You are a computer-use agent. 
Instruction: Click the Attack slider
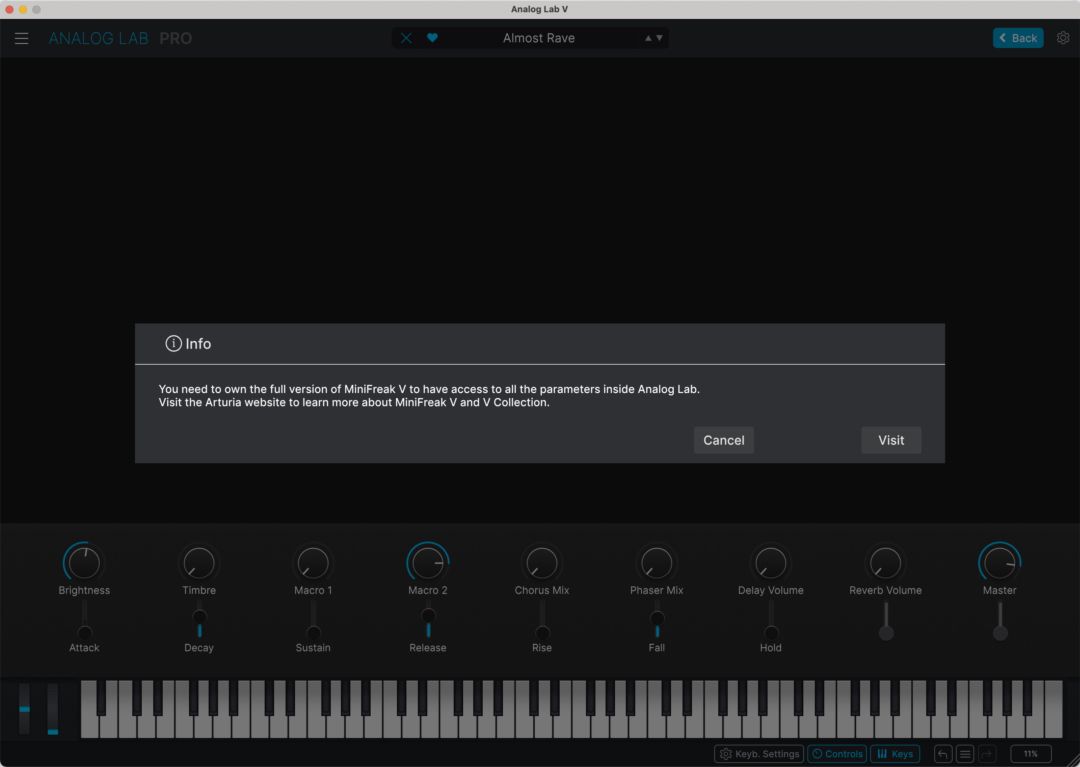(84, 620)
